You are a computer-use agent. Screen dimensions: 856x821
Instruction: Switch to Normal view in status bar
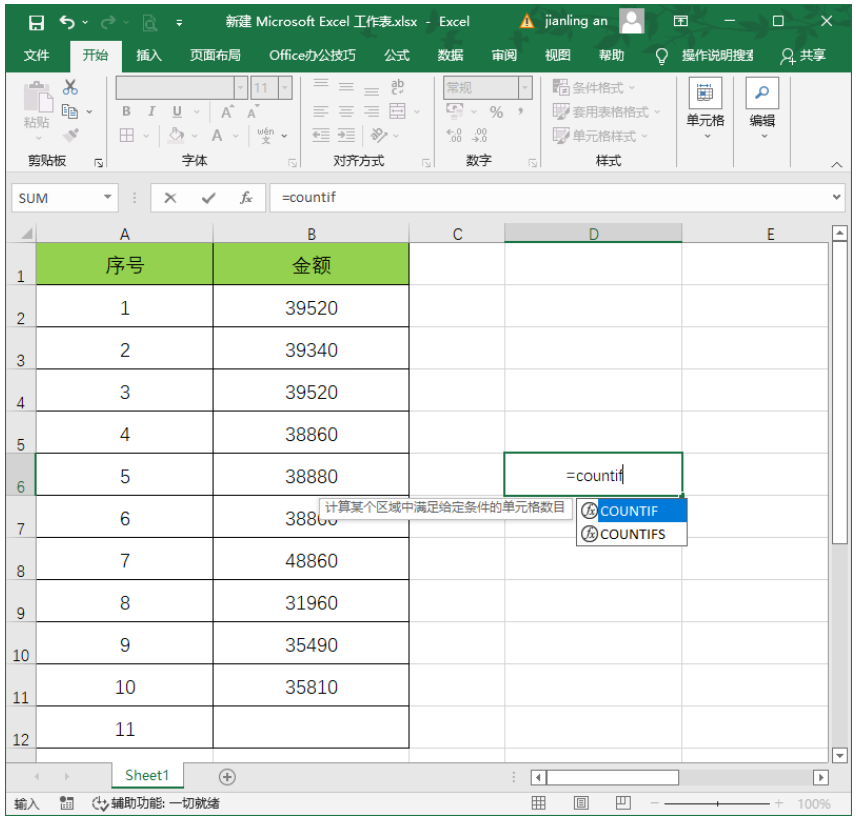(538, 803)
